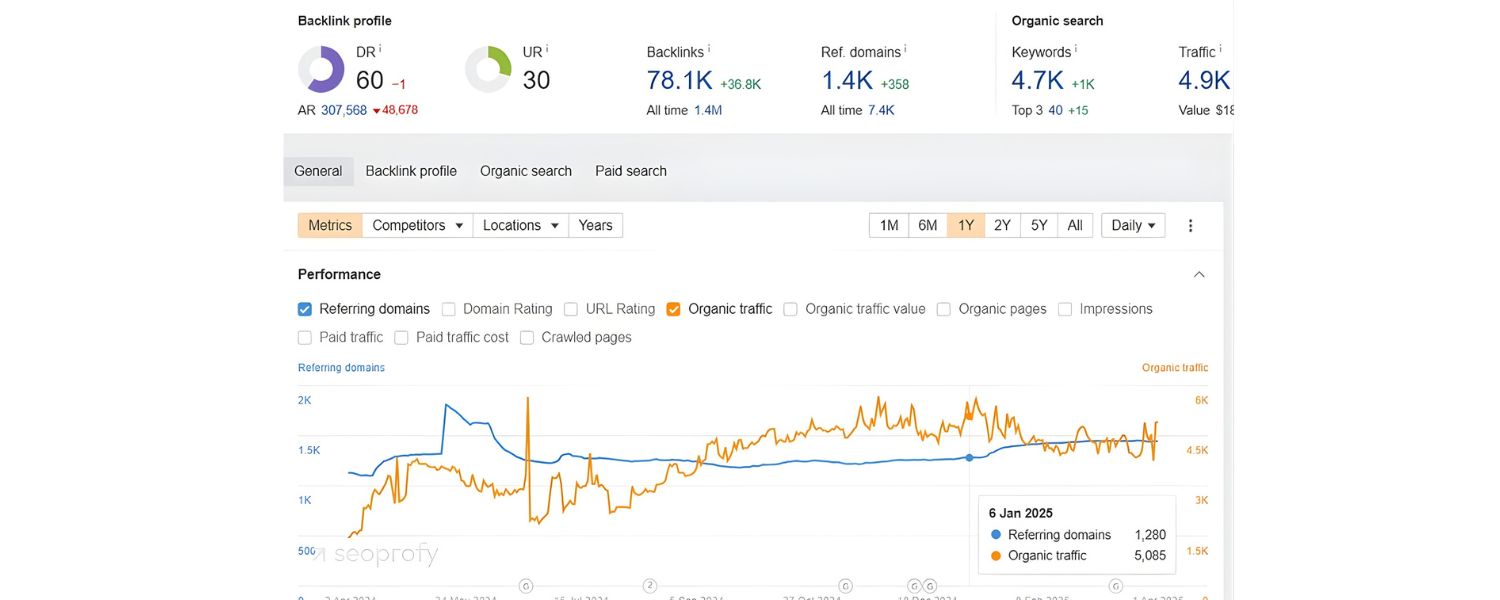
Task: Expand the Locations dropdown
Action: coord(520,226)
